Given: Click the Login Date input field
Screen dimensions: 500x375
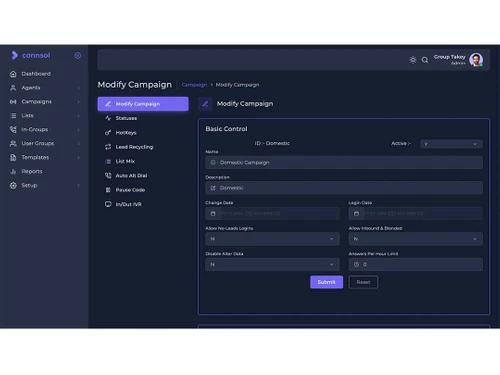Looking at the screenshot, I should pos(416,214).
